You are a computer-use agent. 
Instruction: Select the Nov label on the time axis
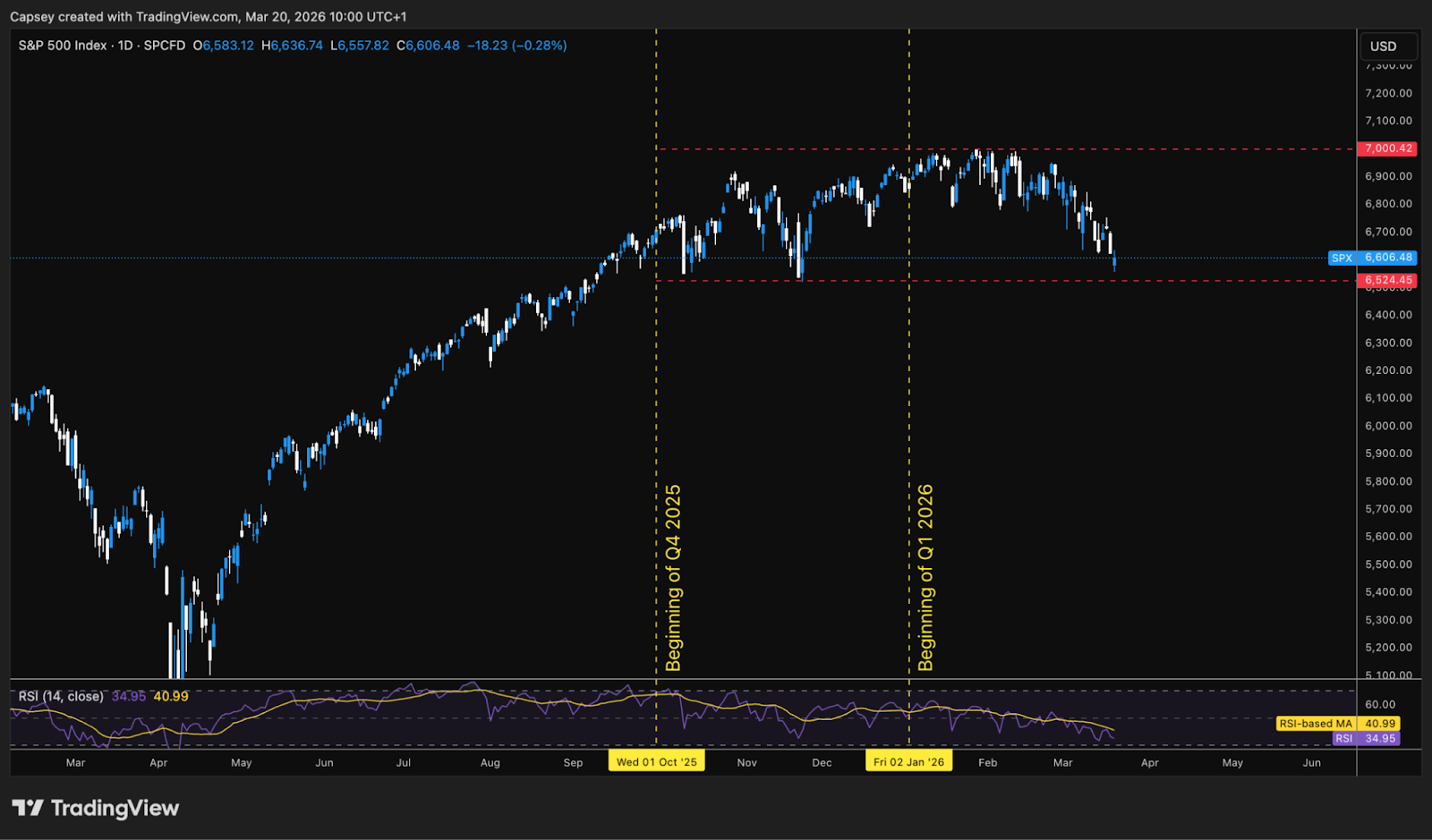tap(746, 763)
